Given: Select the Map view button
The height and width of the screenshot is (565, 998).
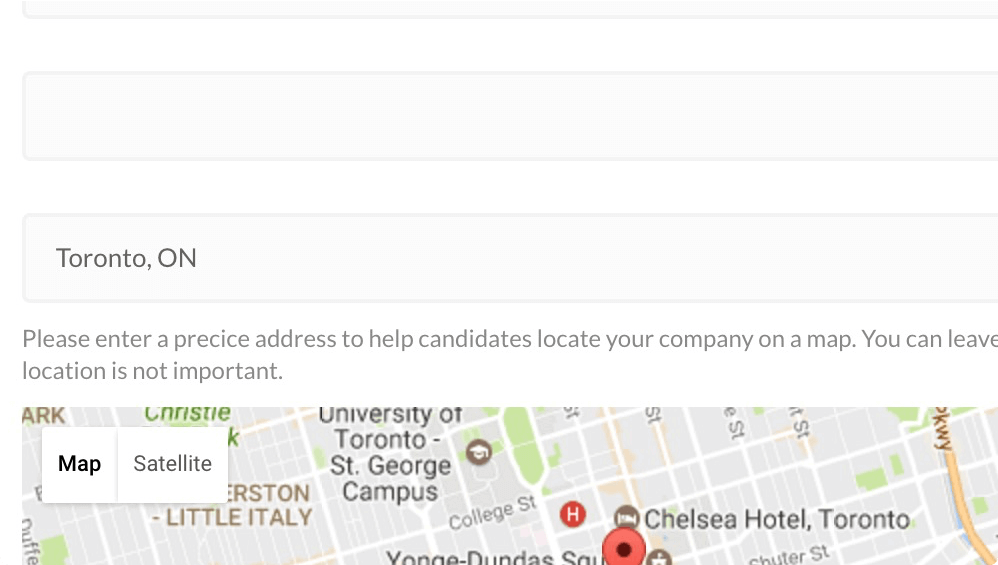Looking at the screenshot, I should [x=80, y=464].
